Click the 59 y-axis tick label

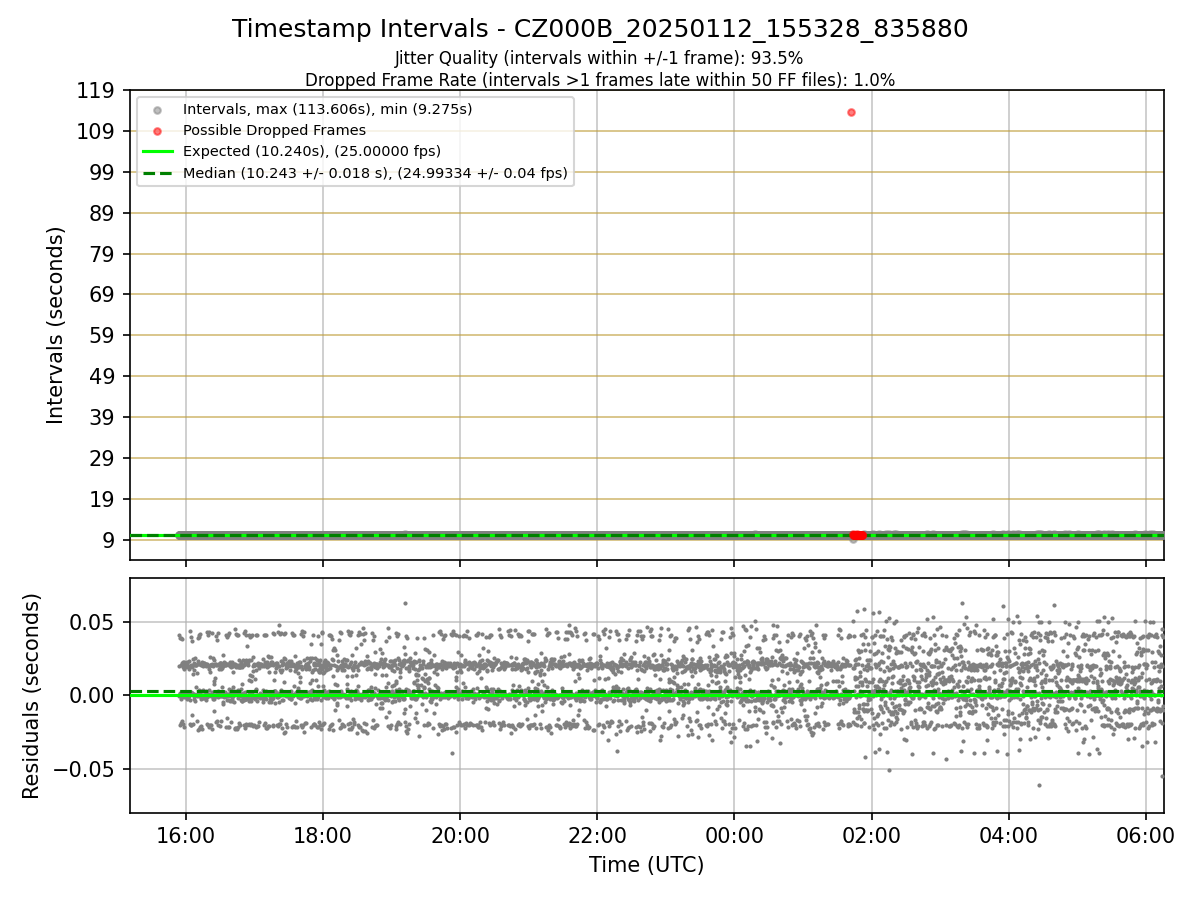click(104, 336)
